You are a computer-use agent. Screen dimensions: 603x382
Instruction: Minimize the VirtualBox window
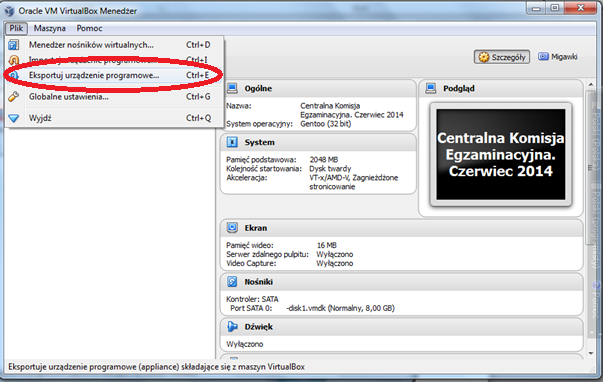click(x=536, y=8)
